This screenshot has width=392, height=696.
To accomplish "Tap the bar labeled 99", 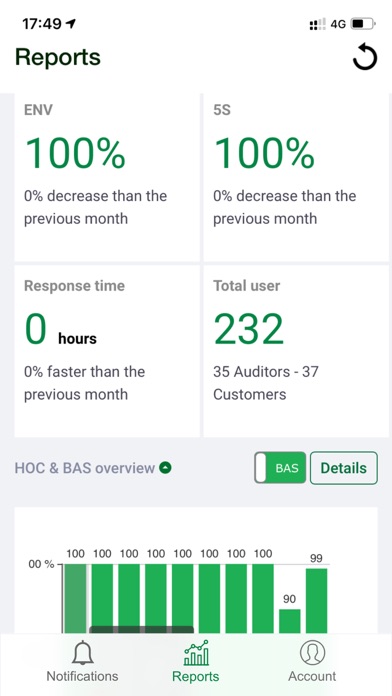I will click(x=317, y=601).
